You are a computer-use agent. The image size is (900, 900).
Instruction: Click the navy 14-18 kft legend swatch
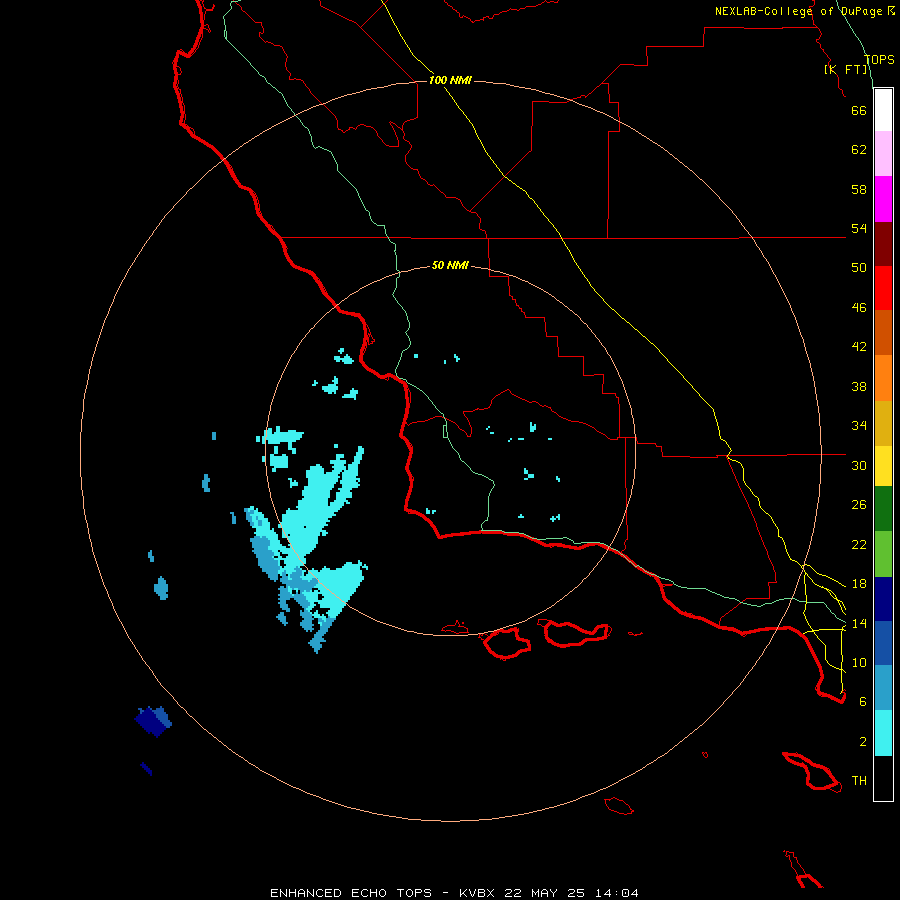point(883,599)
